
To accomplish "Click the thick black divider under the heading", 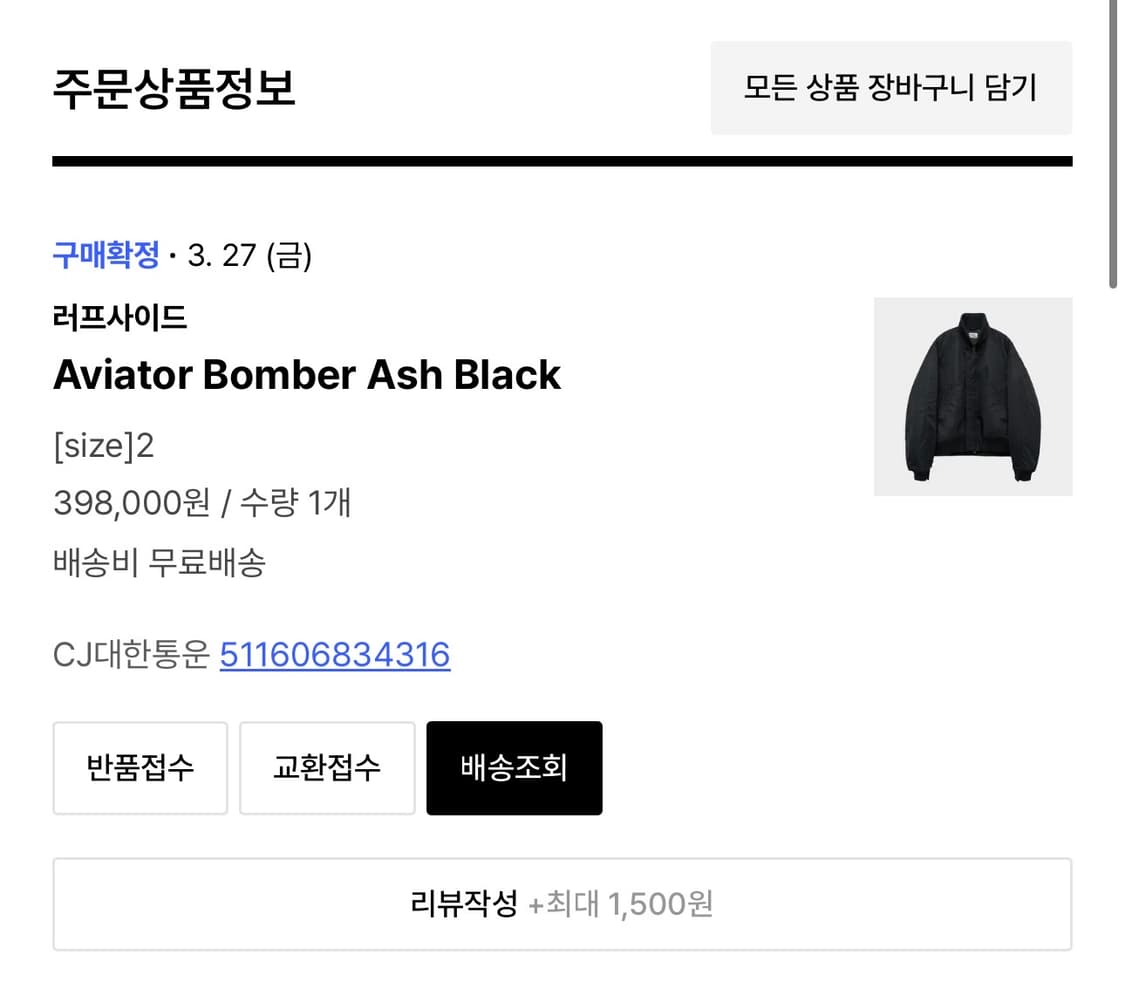I will tap(561, 161).
